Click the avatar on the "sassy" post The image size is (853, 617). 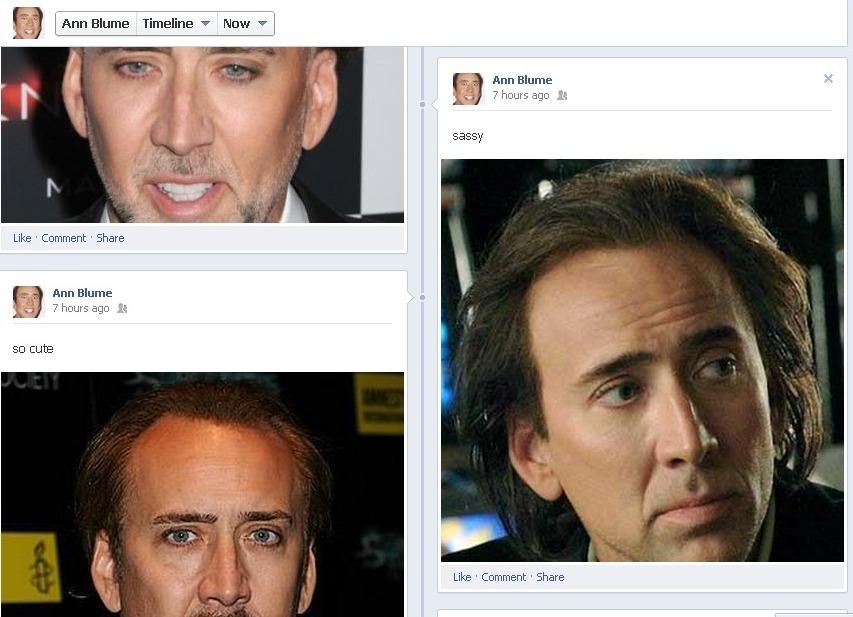click(468, 88)
